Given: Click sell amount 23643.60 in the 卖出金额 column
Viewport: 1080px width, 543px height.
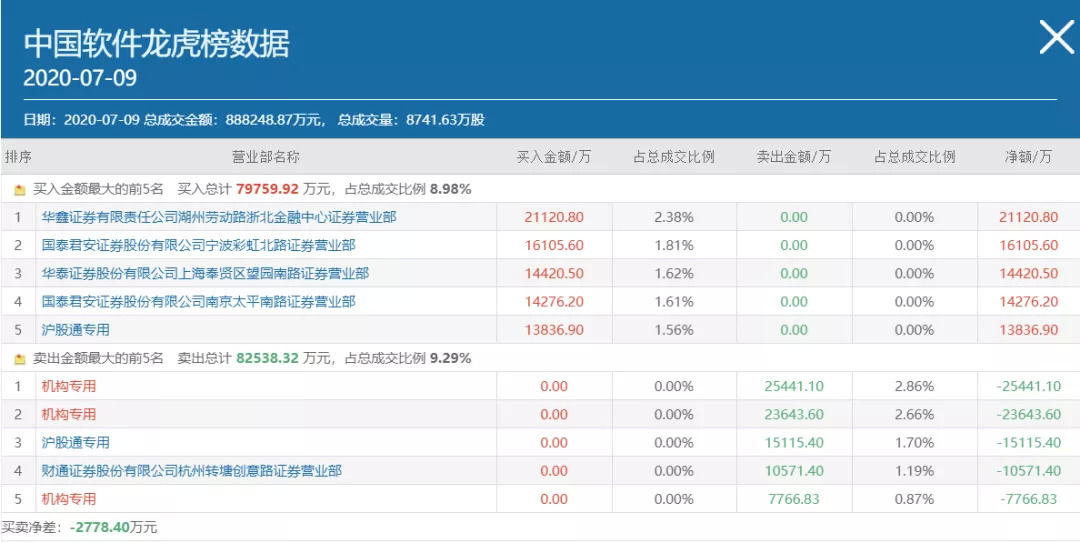Looking at the screenshot, I should (794, 414).
